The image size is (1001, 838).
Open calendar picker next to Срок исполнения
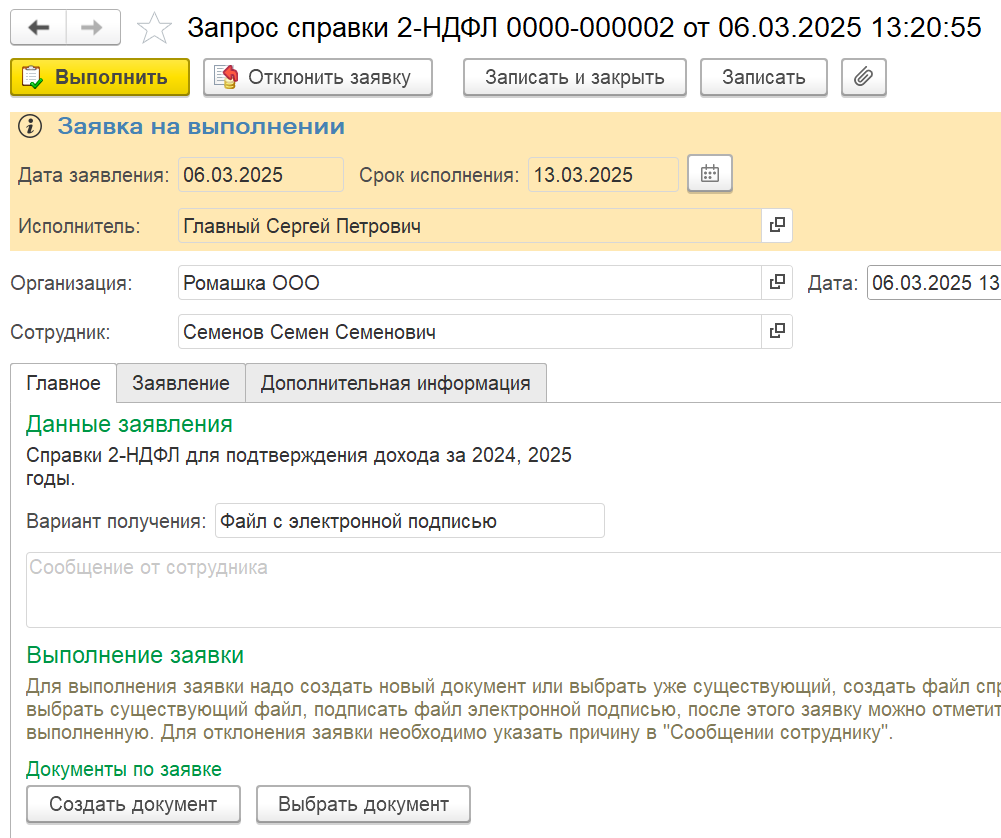(710, 174)
